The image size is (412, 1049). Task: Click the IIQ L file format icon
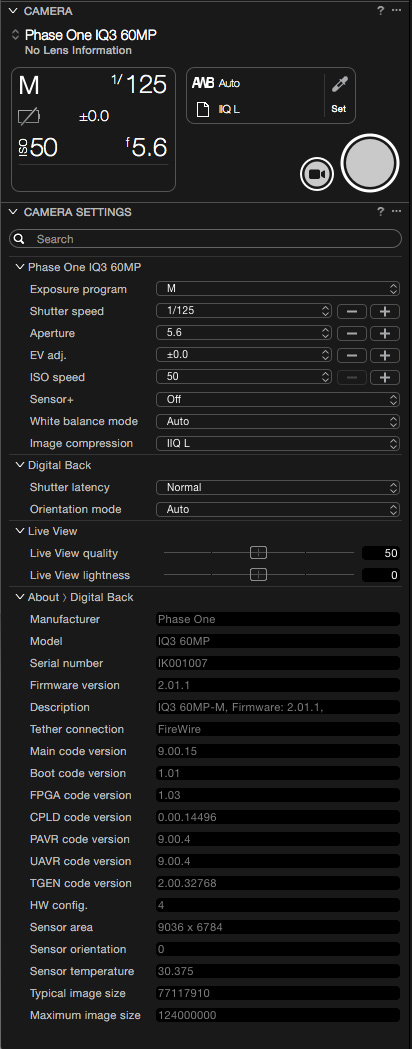[x=203, y=109]
